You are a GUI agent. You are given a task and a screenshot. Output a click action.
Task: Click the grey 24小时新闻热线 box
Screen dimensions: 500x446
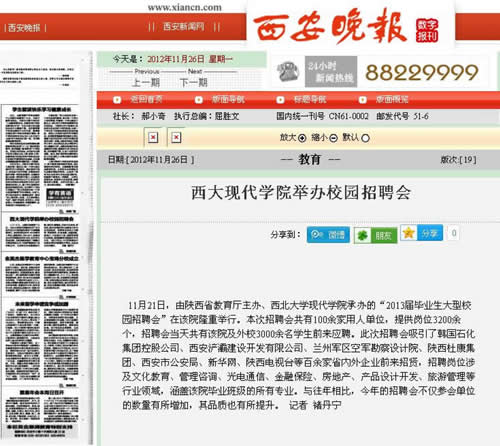(x=331, y=72)
